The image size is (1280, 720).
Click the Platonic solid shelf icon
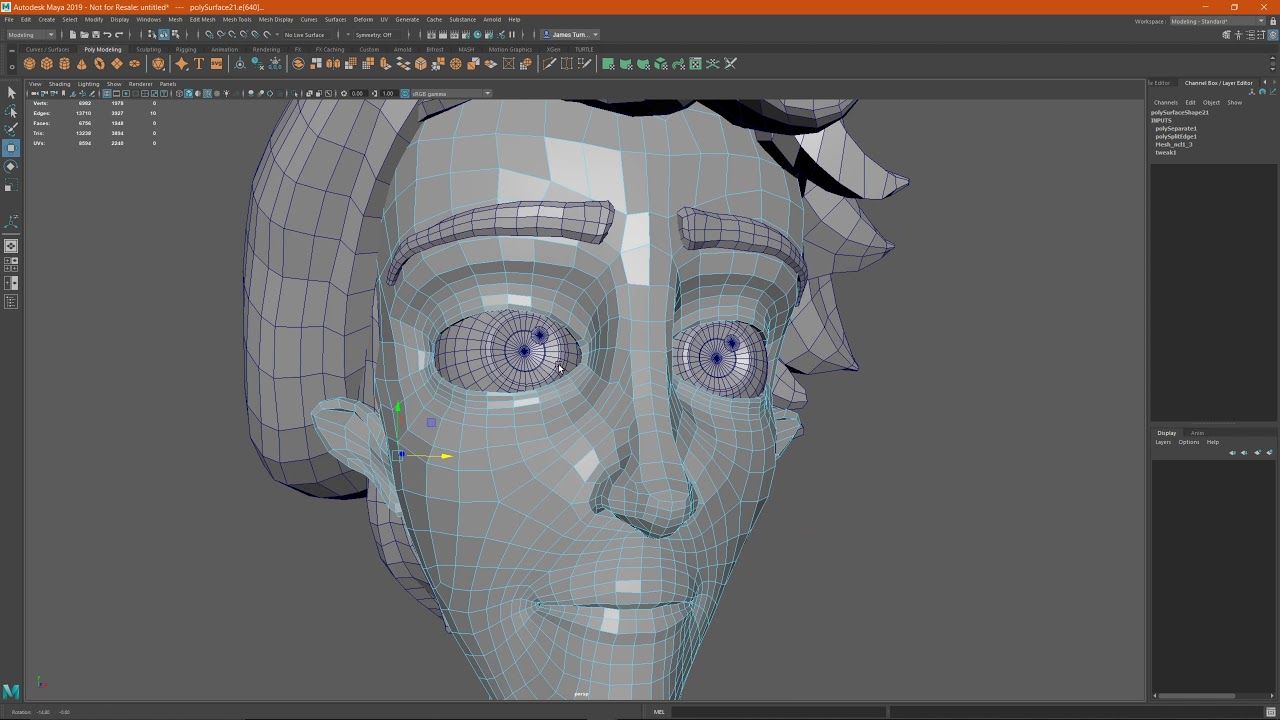pos(158,64)
